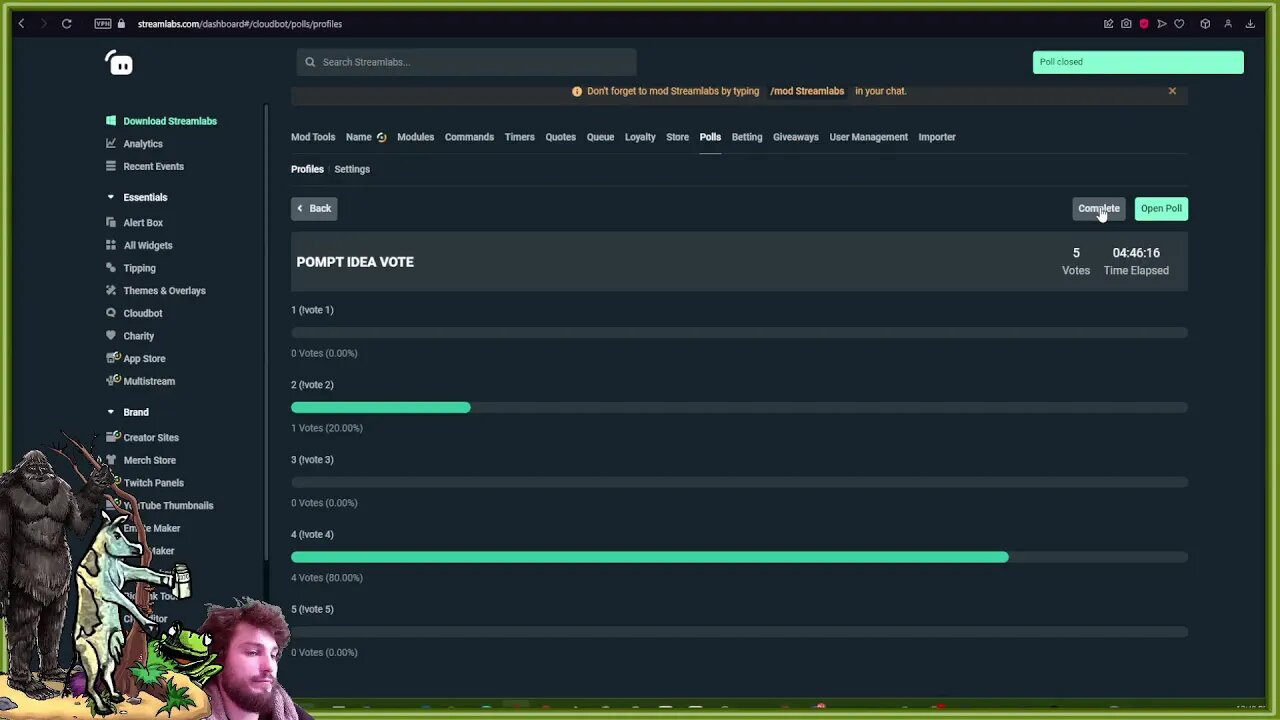Click the Open Poll button
The height and width of the screenshot is (720, 1280).
coord(1161,208)
